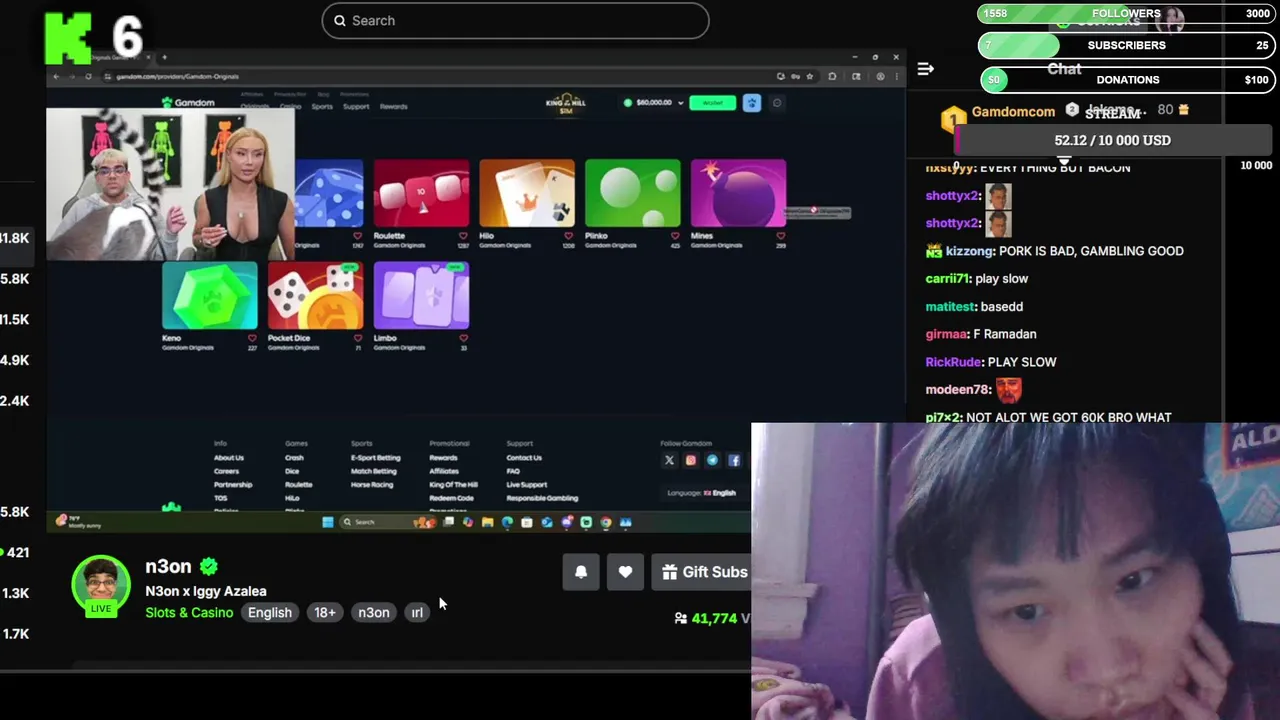Select the English tag
Viewport: 1280px width, 720px height.
click(270, 612)
